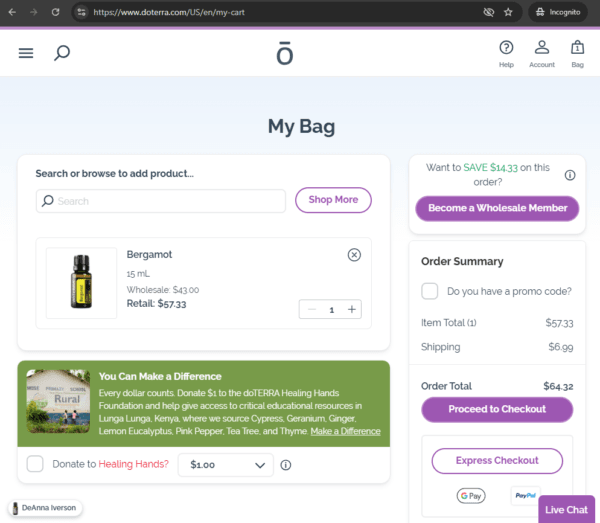Screen dimensions: 600x523
Task: Click the Retail: $57.33 price
Action: click(157, 304)
